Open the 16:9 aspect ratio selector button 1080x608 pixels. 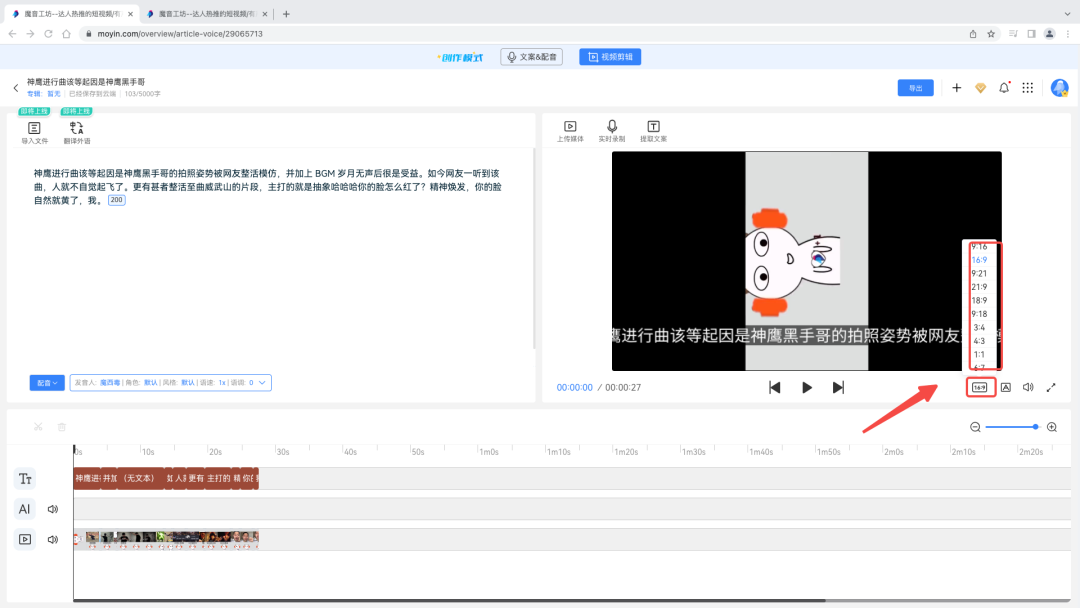[x=979, y=388]
